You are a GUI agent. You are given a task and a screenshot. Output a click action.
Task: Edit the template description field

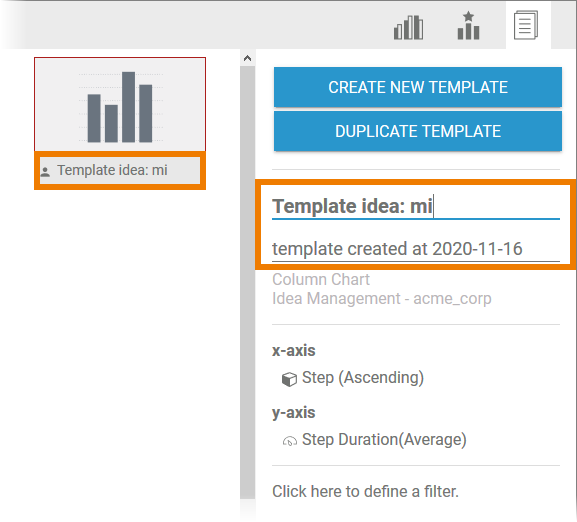click(416, 249)
